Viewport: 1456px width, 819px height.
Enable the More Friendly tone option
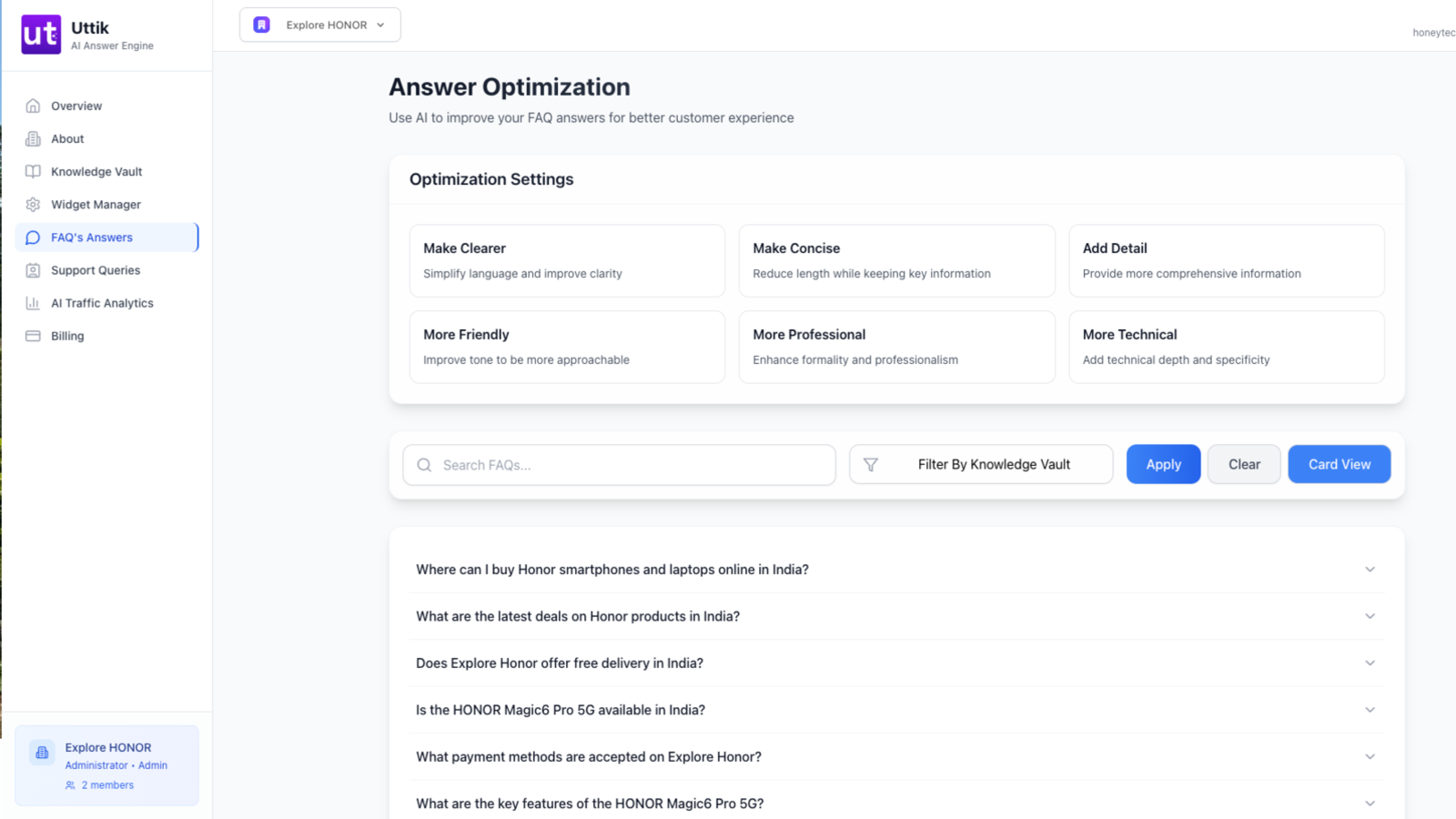(x=566, y=347)
